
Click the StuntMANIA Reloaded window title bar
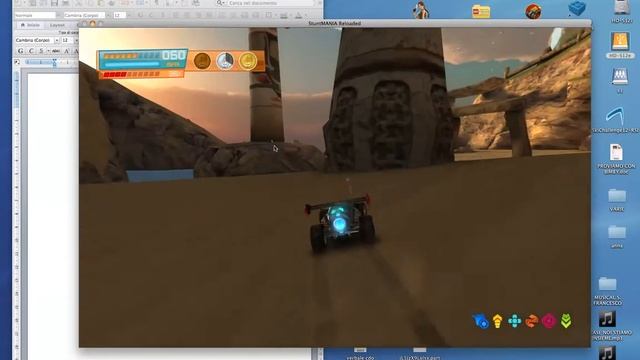click(335, 23)
